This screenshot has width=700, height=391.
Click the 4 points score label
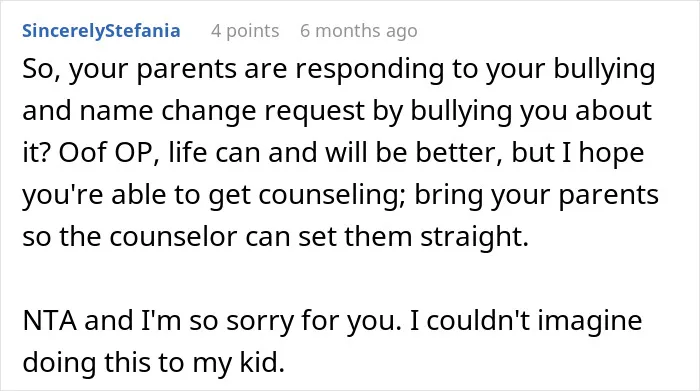point(245,31)
